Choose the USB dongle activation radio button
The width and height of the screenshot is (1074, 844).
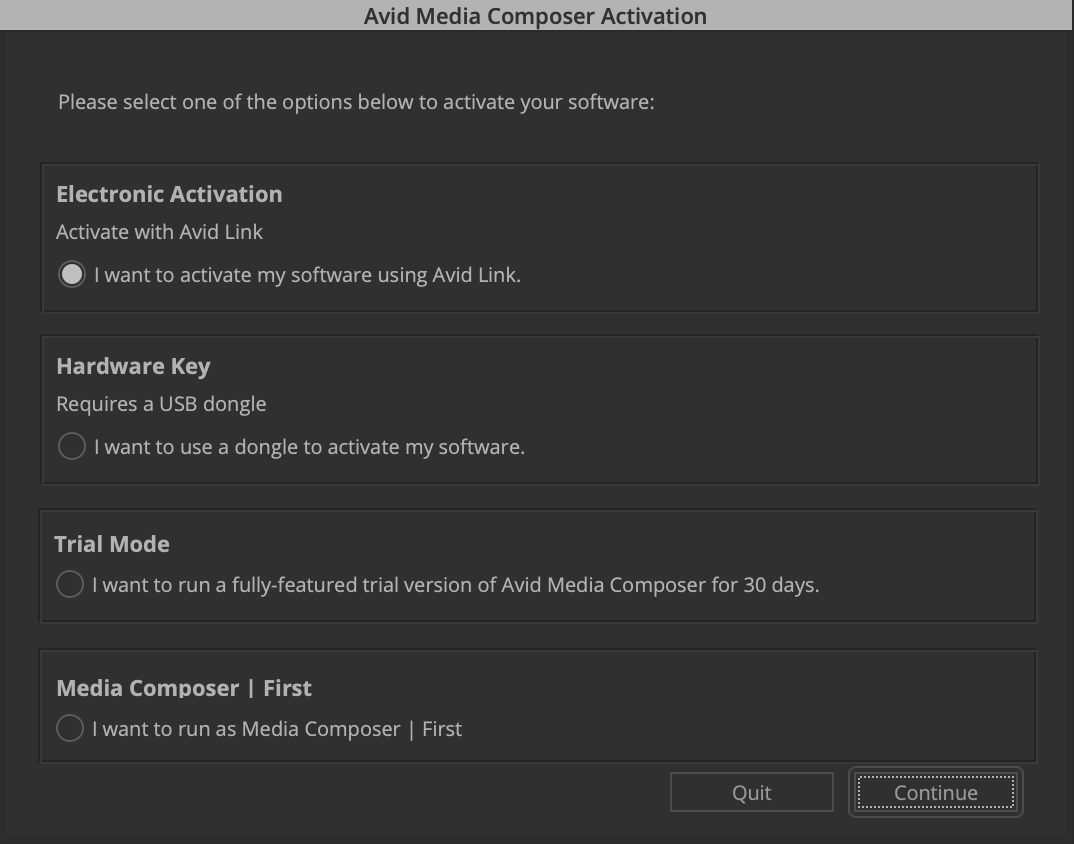click(72, 447)
